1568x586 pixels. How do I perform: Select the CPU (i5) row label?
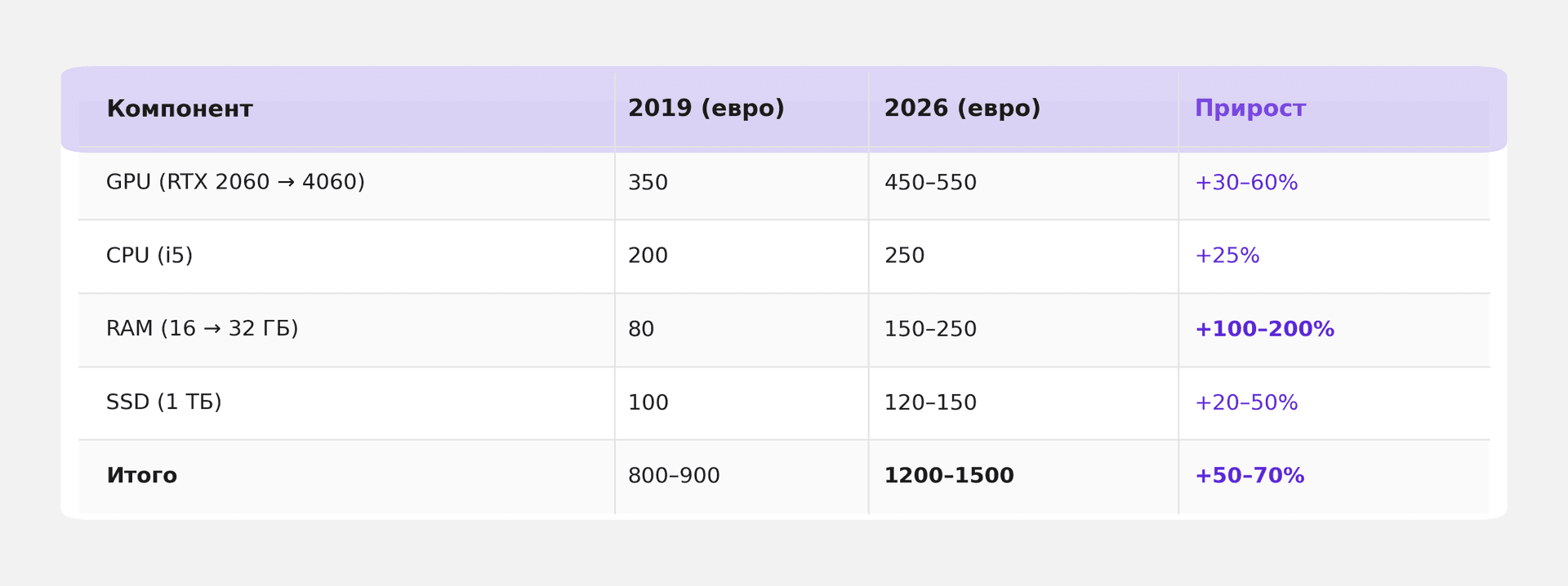coord(149,255)
